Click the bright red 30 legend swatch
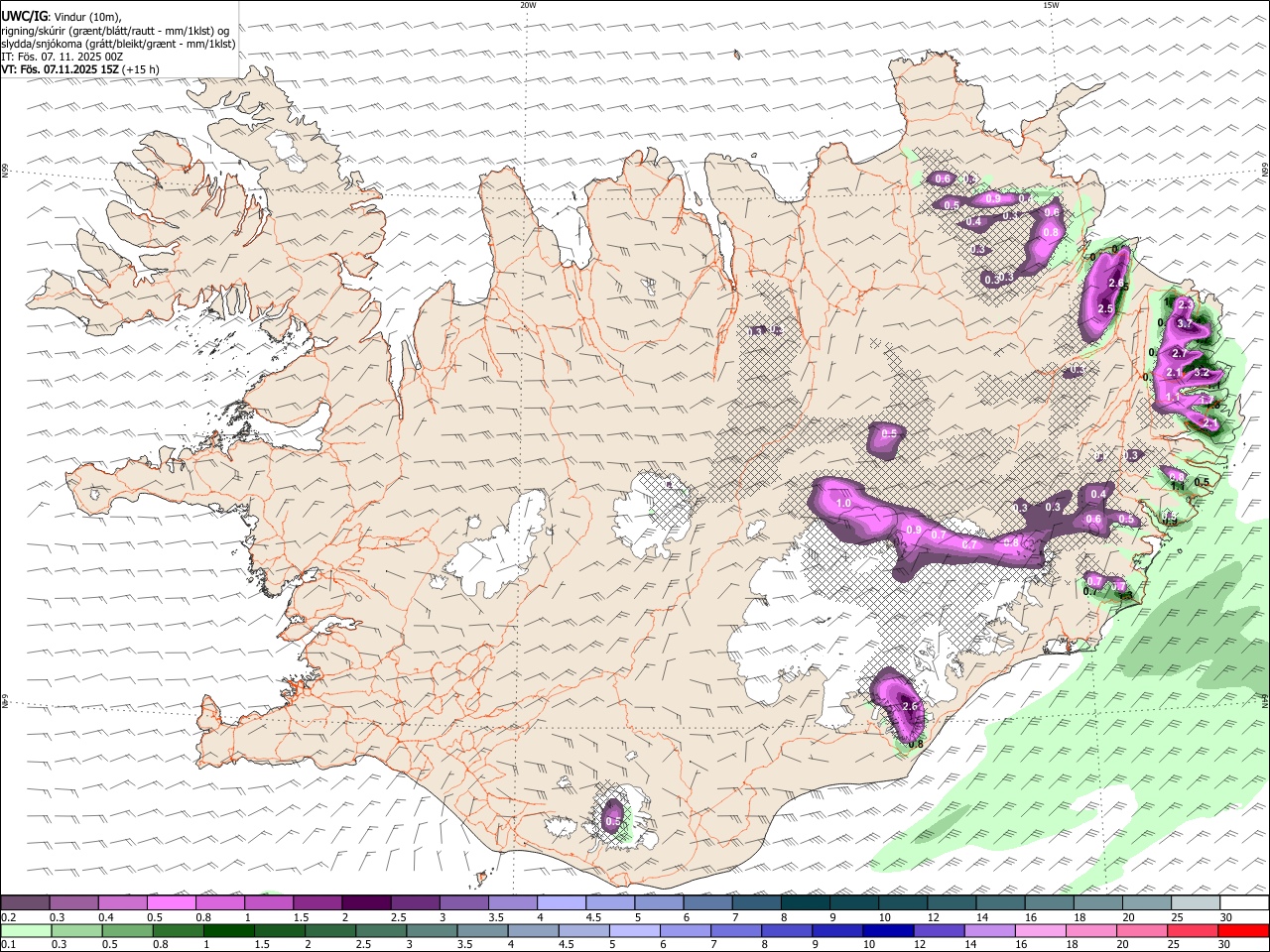 click(1242, 930)
